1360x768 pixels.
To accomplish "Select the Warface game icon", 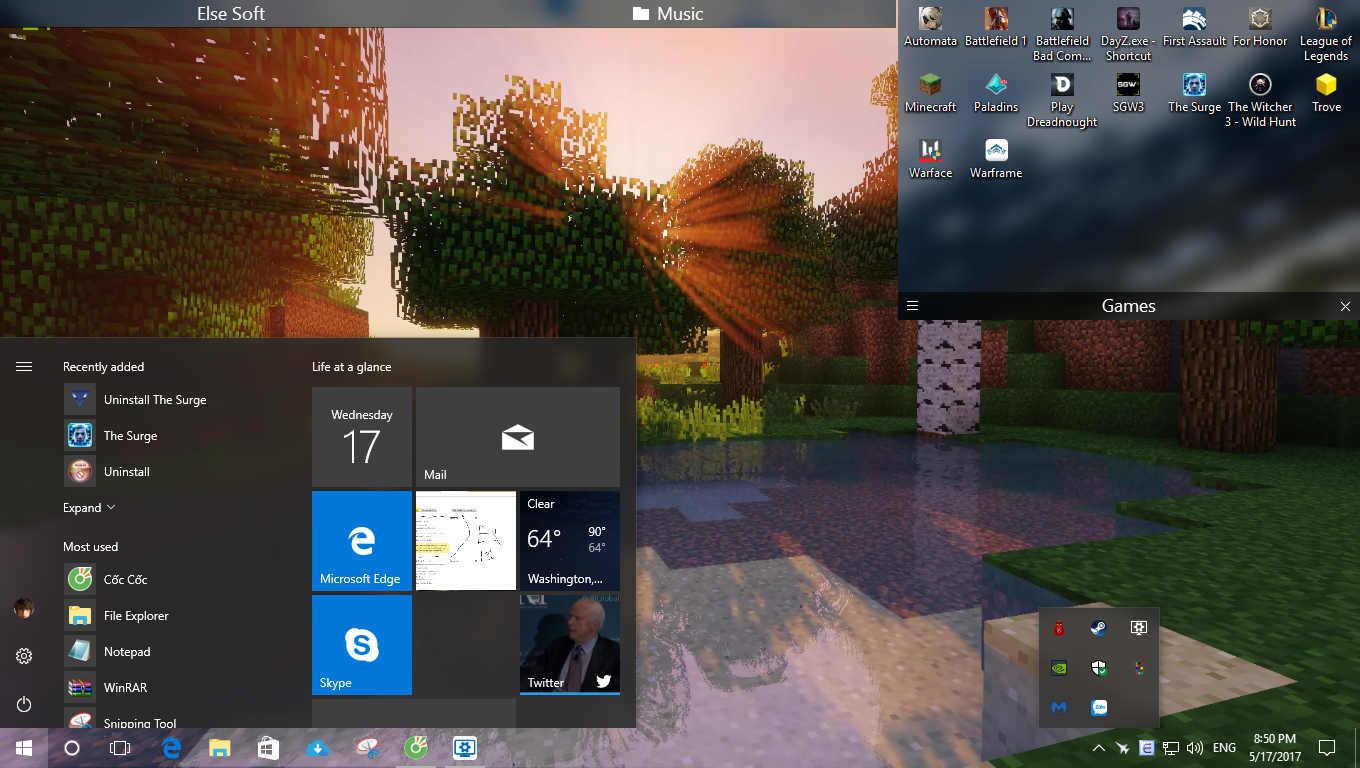I will point(930,159).
